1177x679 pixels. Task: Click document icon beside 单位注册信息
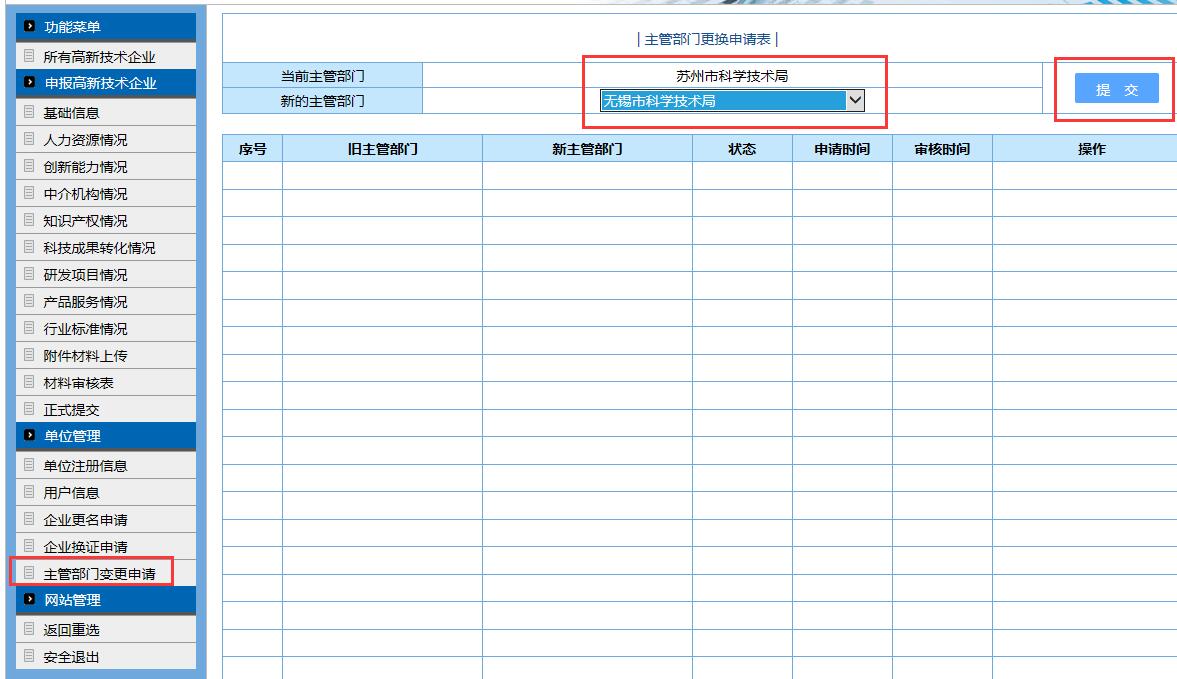[x=29, y=465]
